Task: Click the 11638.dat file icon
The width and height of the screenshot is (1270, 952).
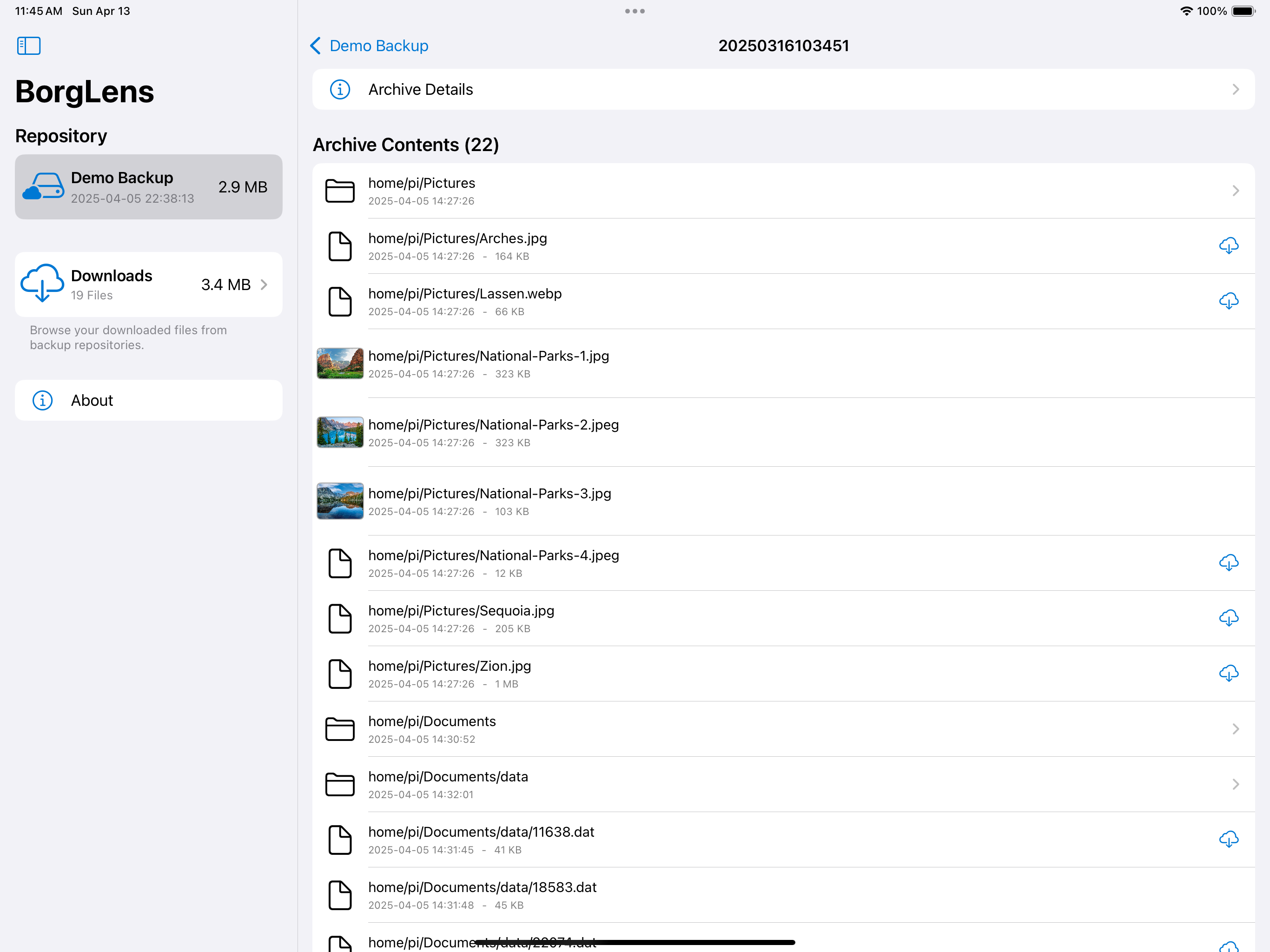Action: 340,840
